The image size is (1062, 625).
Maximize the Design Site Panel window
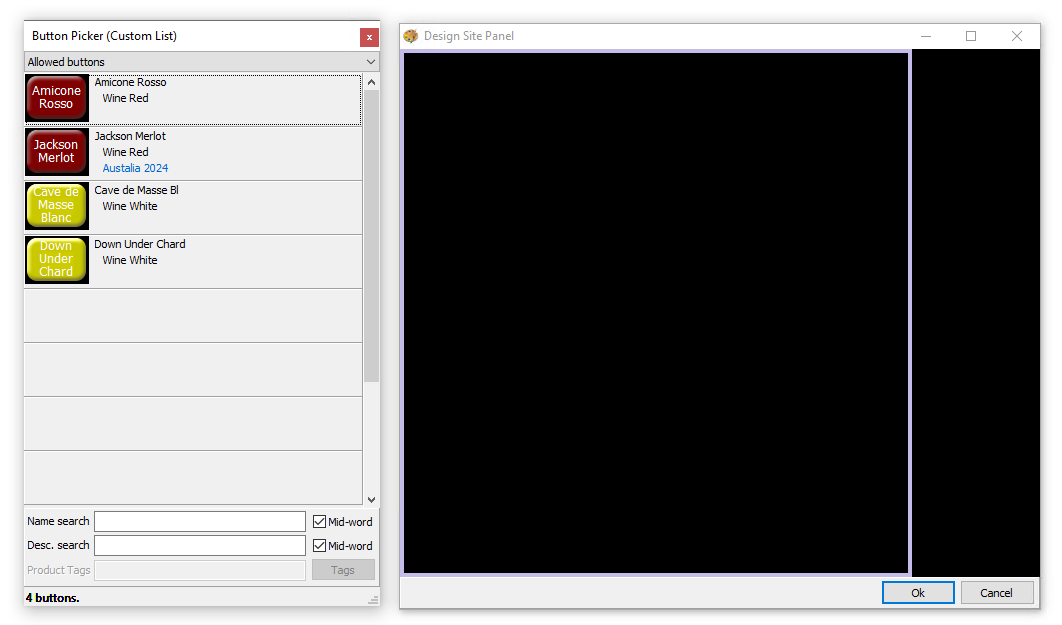pos(970,36)
